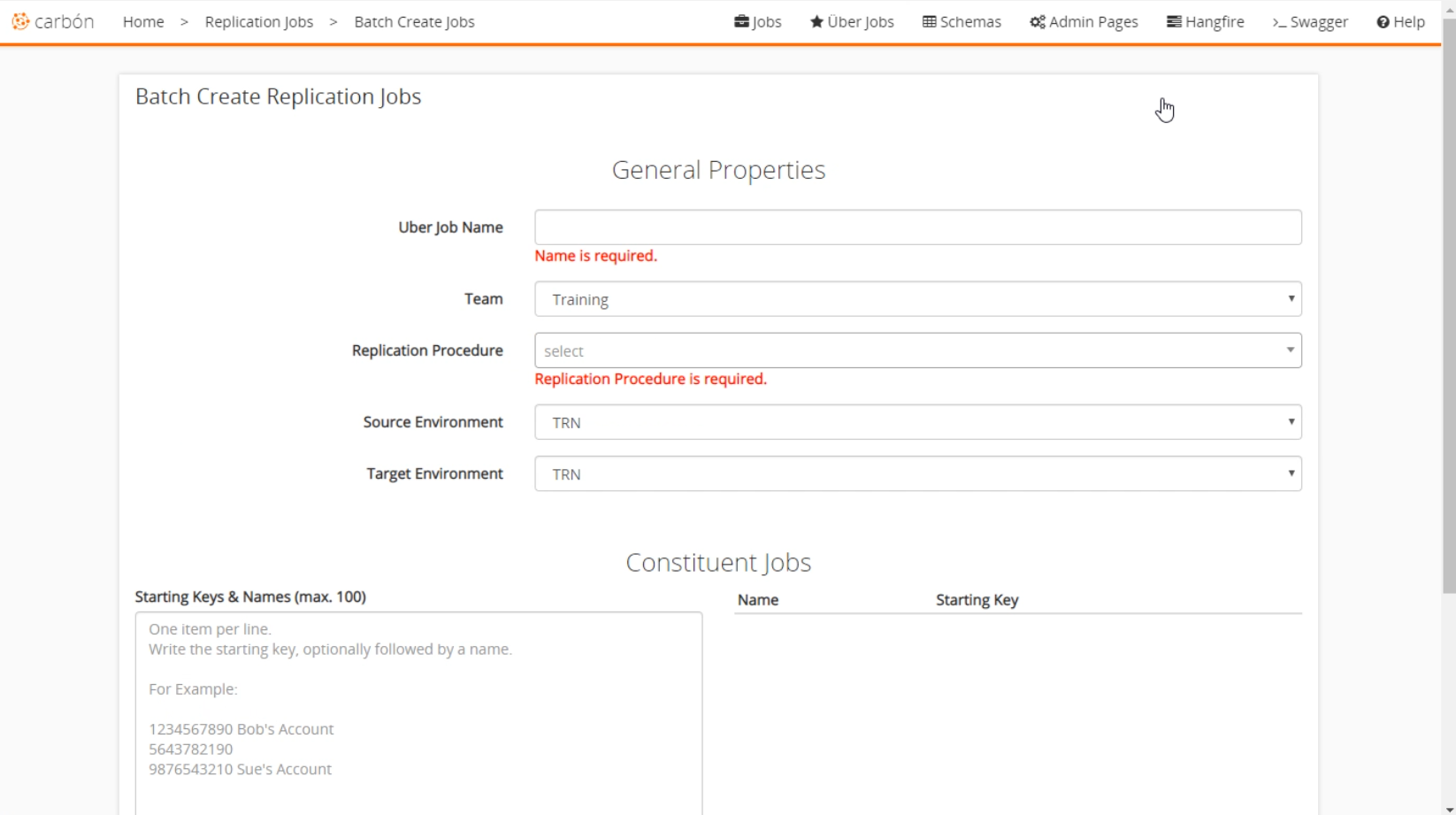1456x815 pixels.
Task: Click the General Properties heading
Action: [718, 170]
